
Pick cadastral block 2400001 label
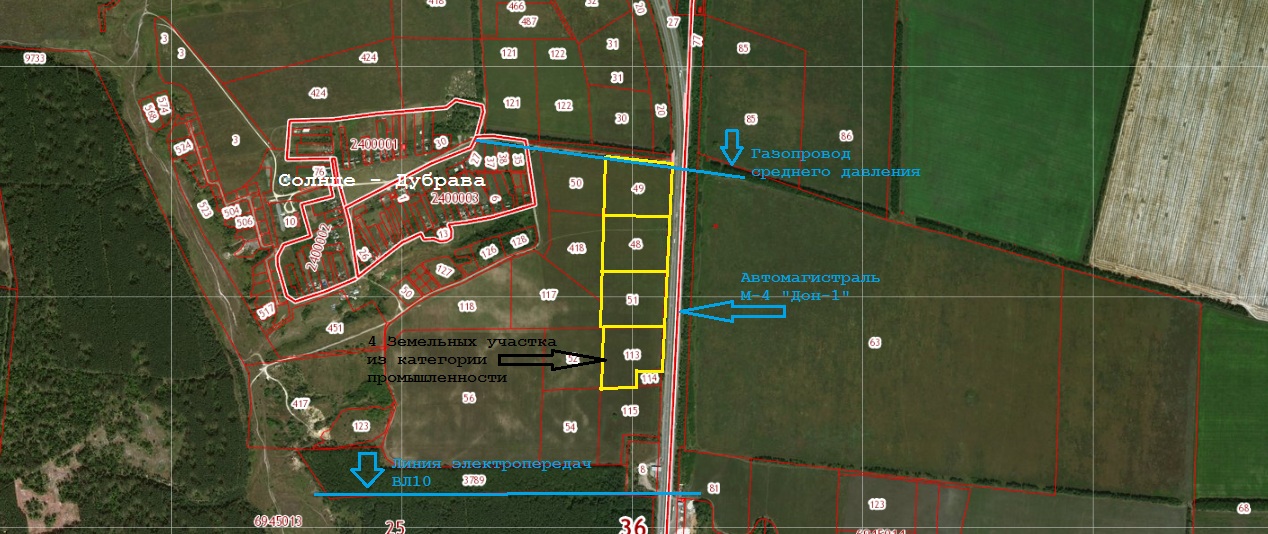tap(375, 145)
